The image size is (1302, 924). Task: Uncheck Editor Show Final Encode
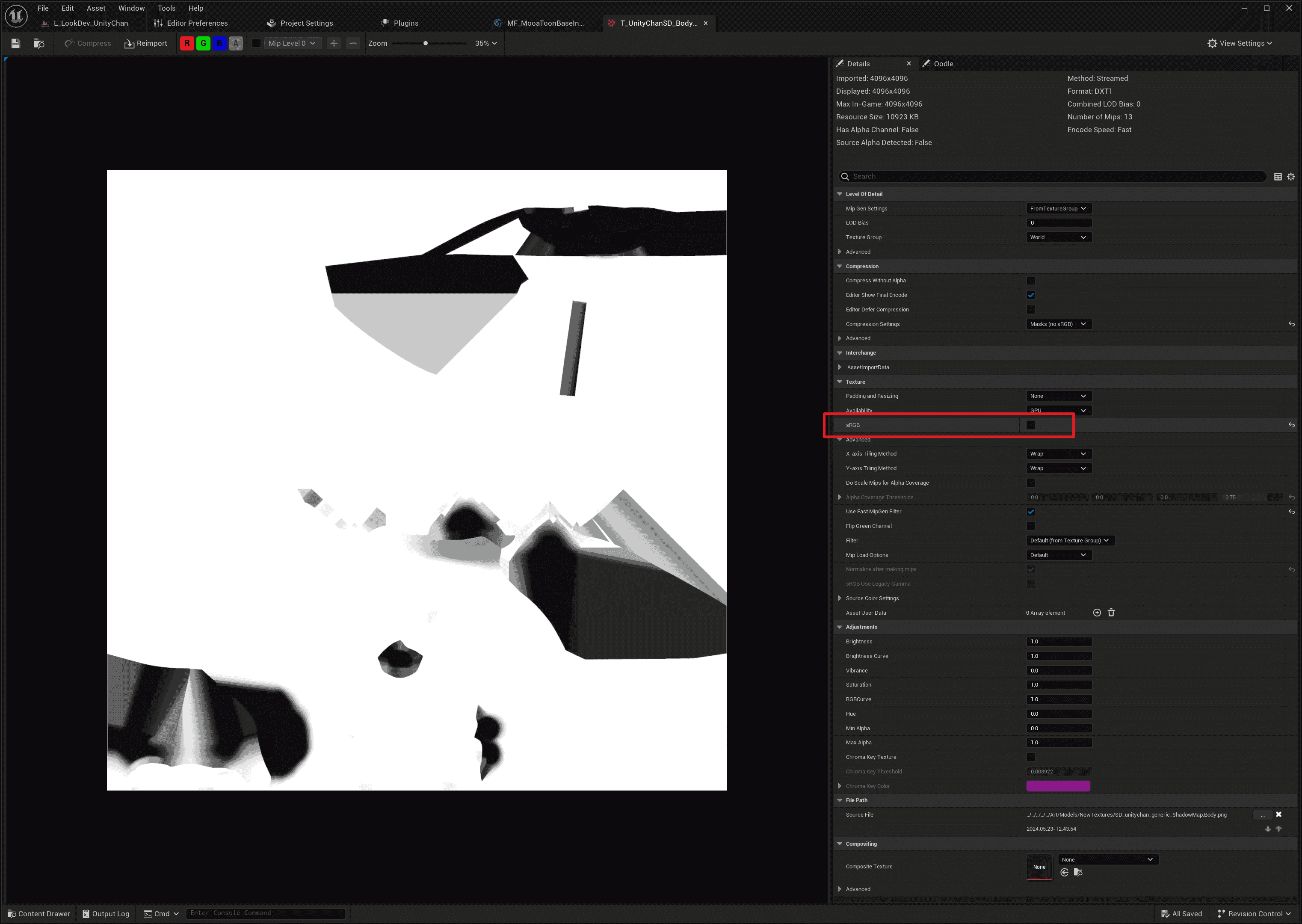1031,295
